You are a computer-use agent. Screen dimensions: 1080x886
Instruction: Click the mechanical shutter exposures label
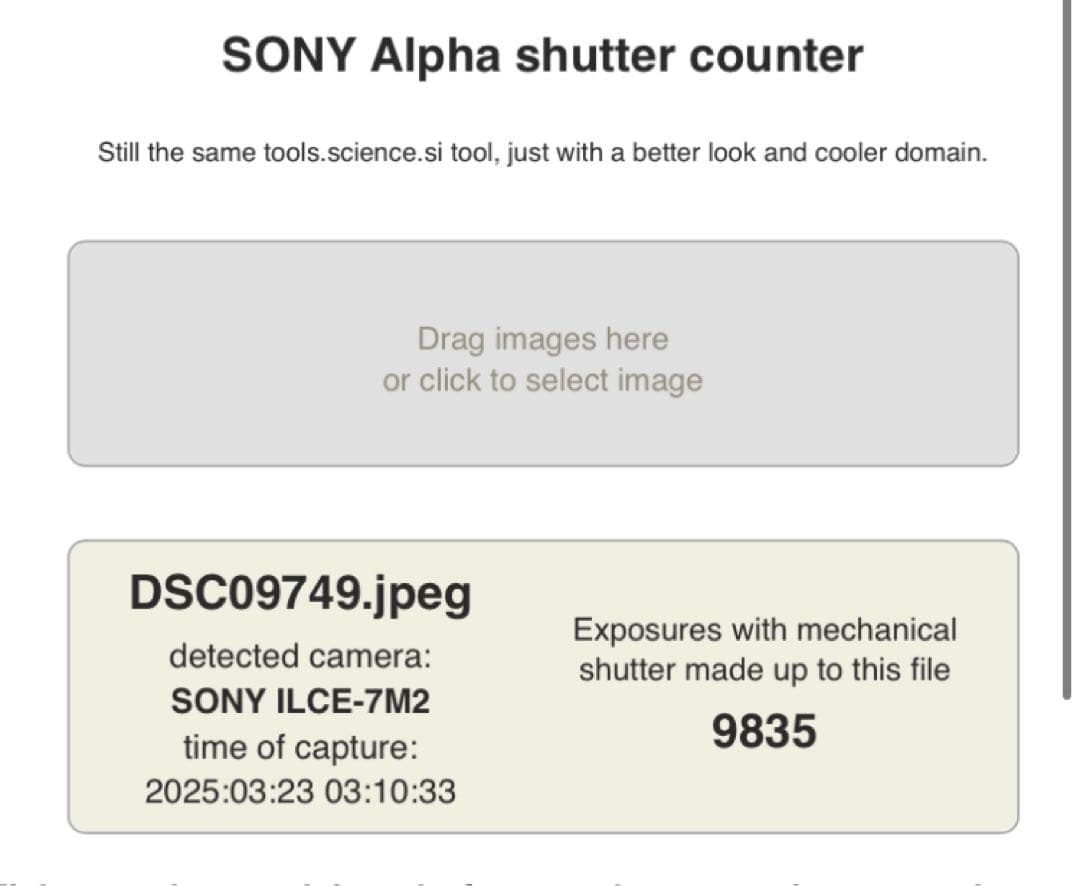tap(765, 650)
